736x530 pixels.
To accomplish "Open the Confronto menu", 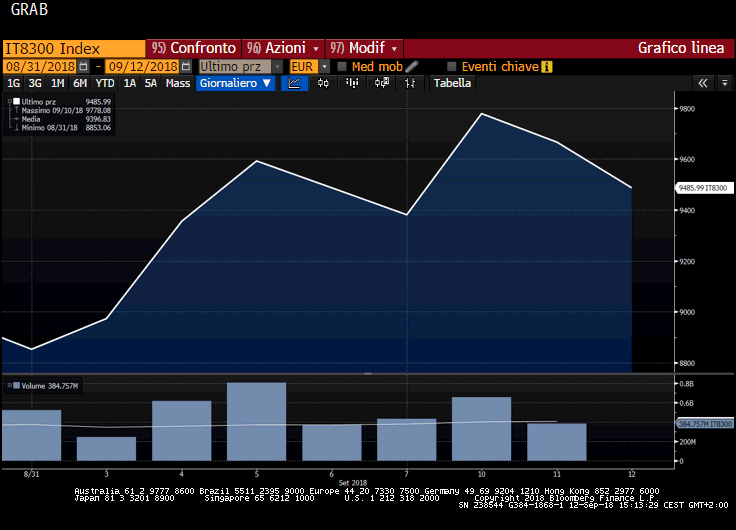I will pos(193,48).
